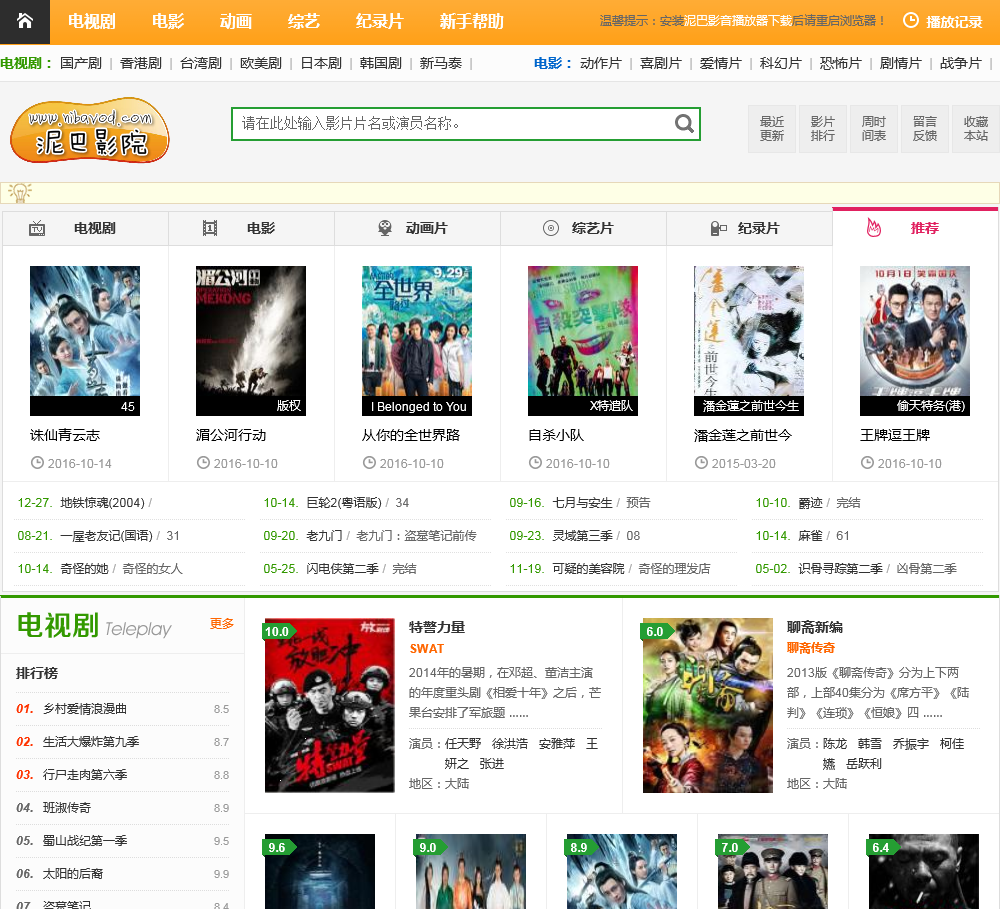Open ranked item 行尸走肉第六季
1000x909 pixels.
coord(85,774)
